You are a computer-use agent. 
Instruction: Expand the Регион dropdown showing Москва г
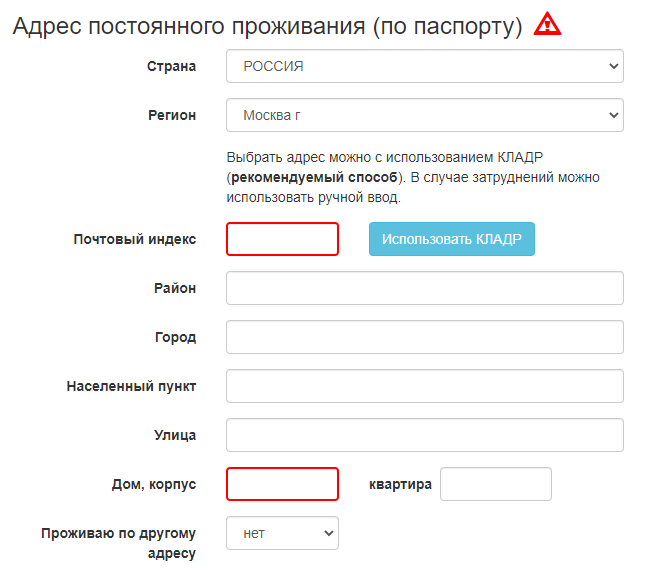(x=425, y=115)
